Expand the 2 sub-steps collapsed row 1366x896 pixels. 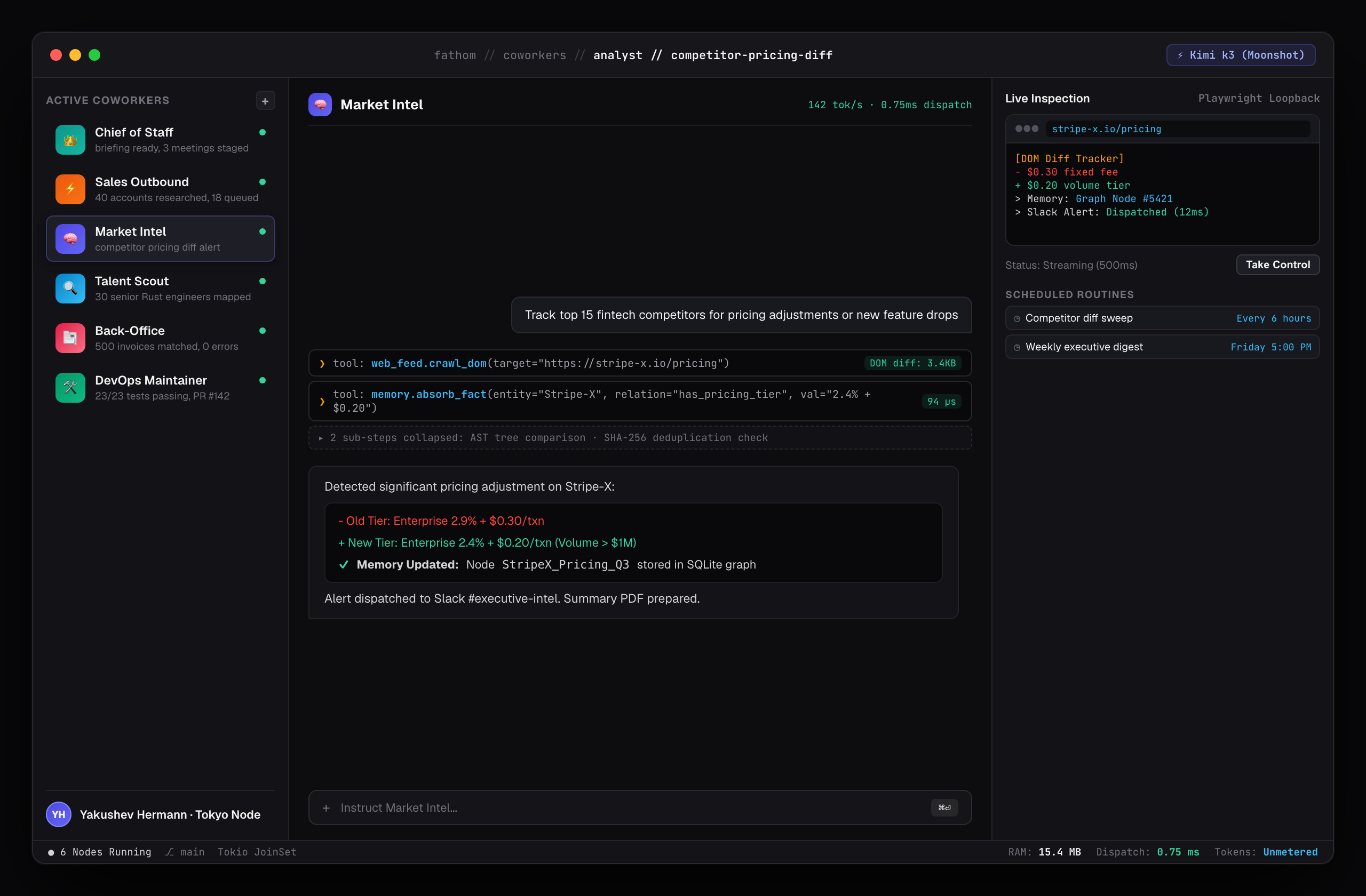(640, 438)
